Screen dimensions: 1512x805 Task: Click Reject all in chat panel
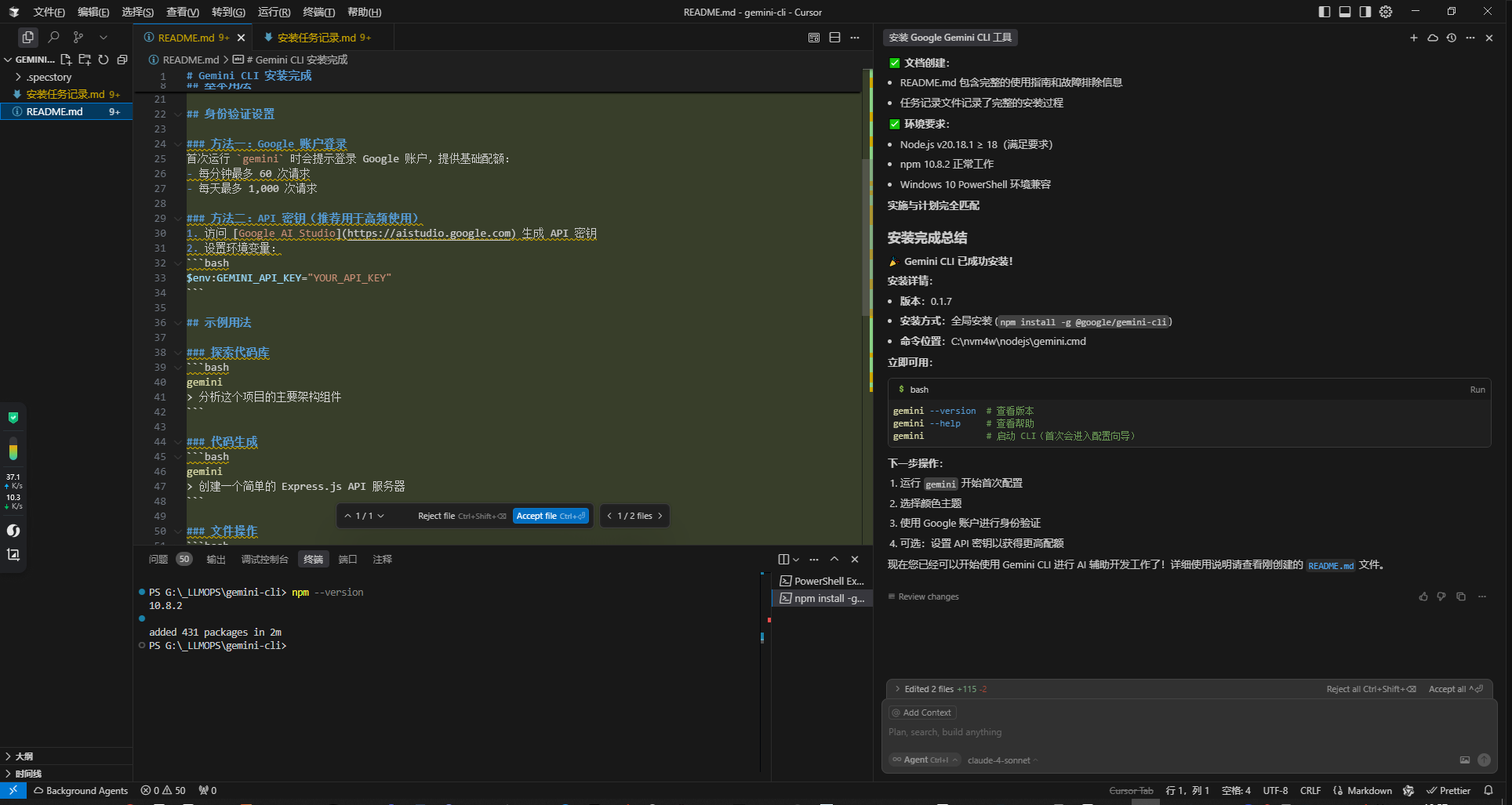tap(1371, 689)
